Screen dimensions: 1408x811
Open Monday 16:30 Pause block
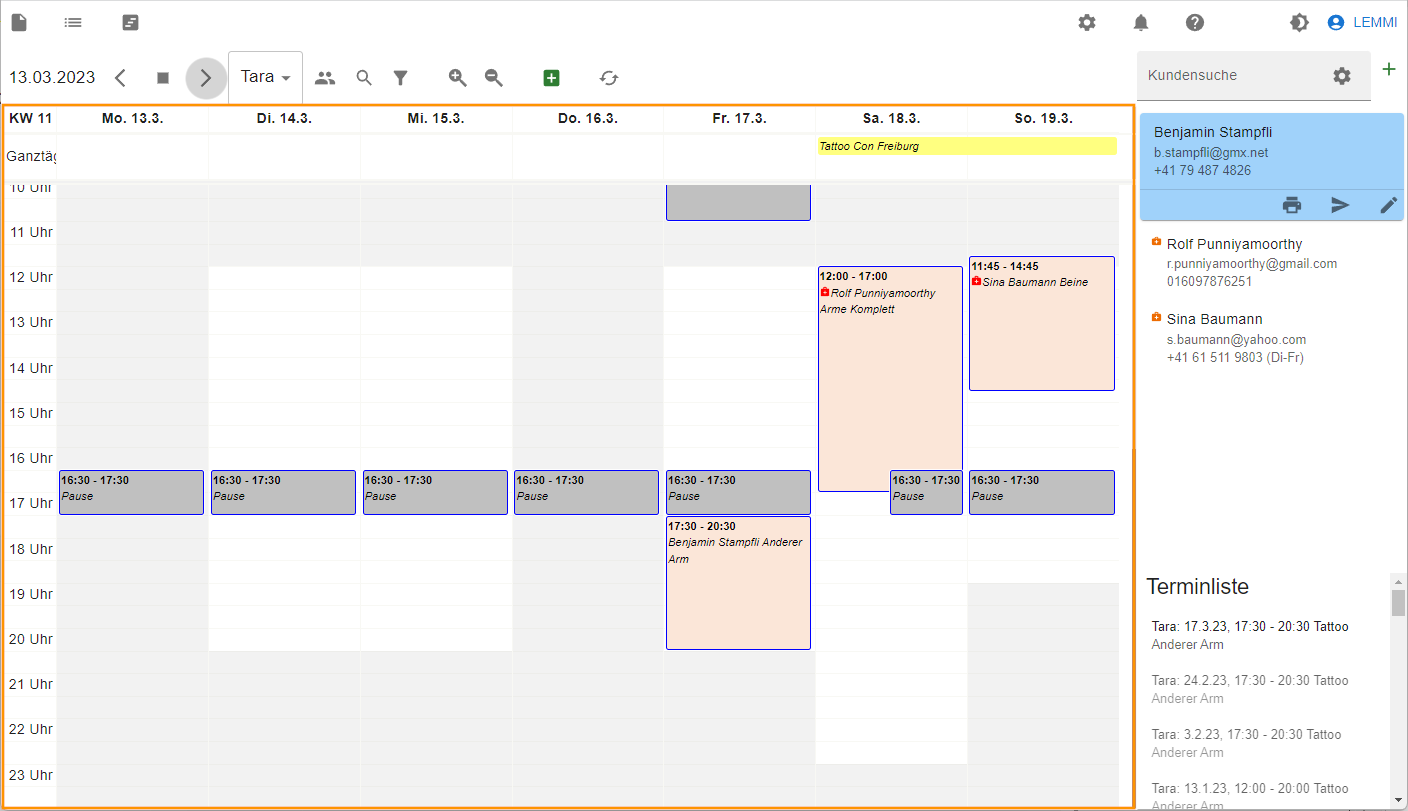[131, 492]
